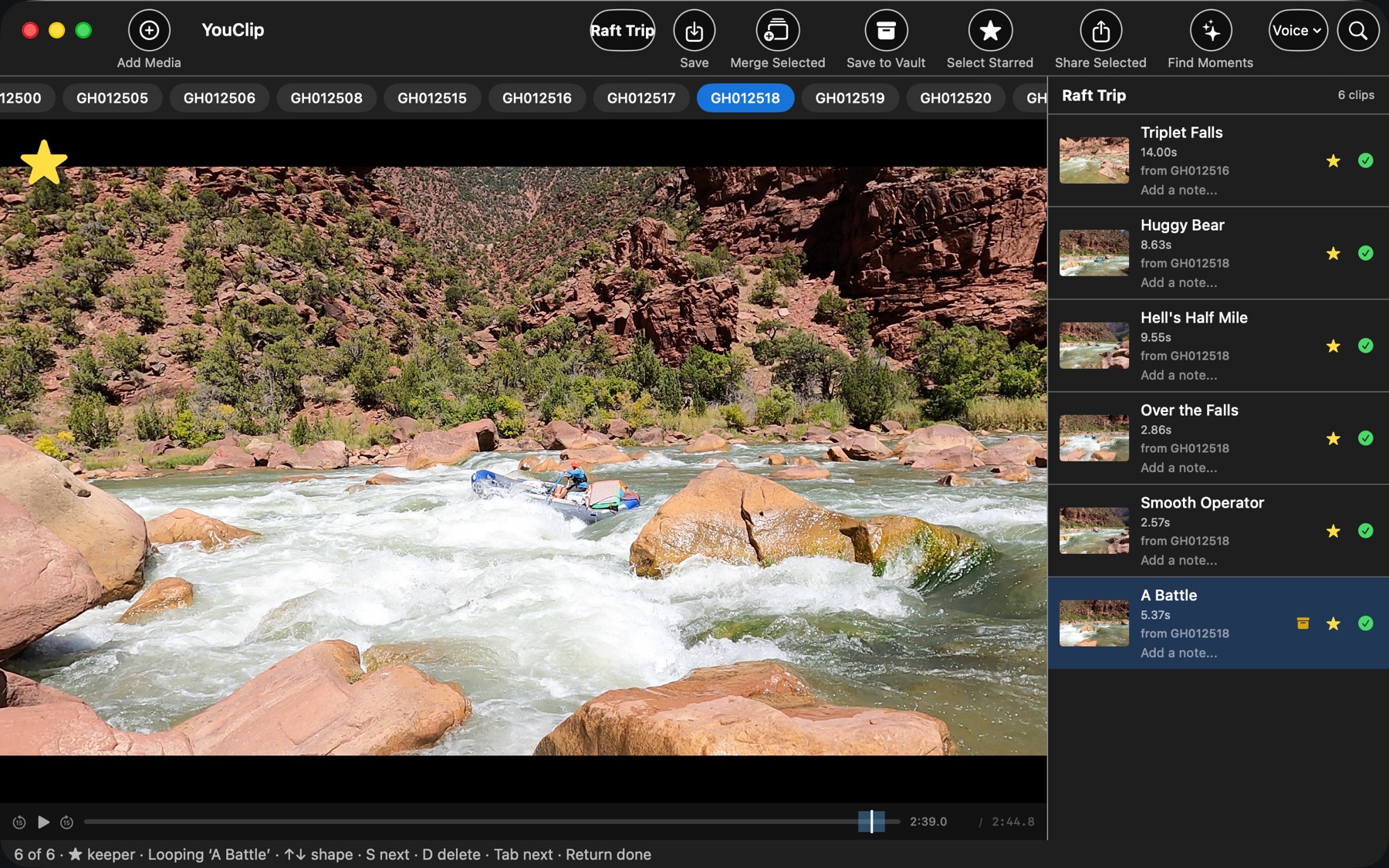
Task: Select the GH012508 tab
Action: 326,98
